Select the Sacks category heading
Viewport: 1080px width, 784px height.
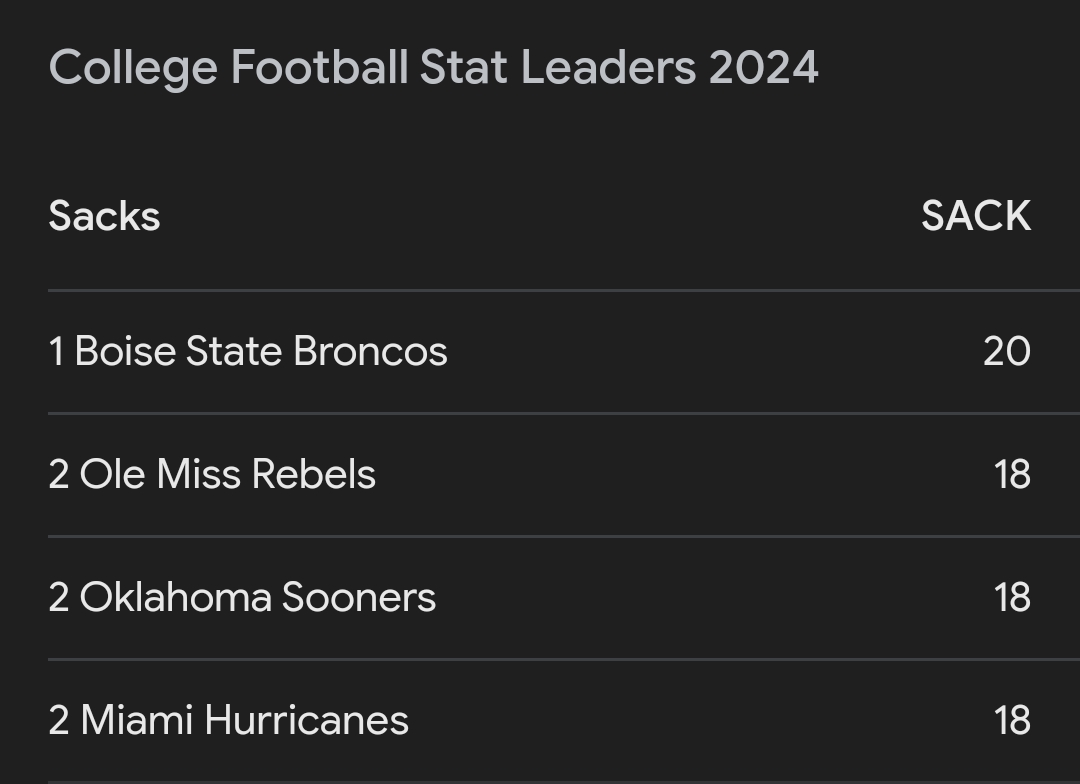[104, 216]
